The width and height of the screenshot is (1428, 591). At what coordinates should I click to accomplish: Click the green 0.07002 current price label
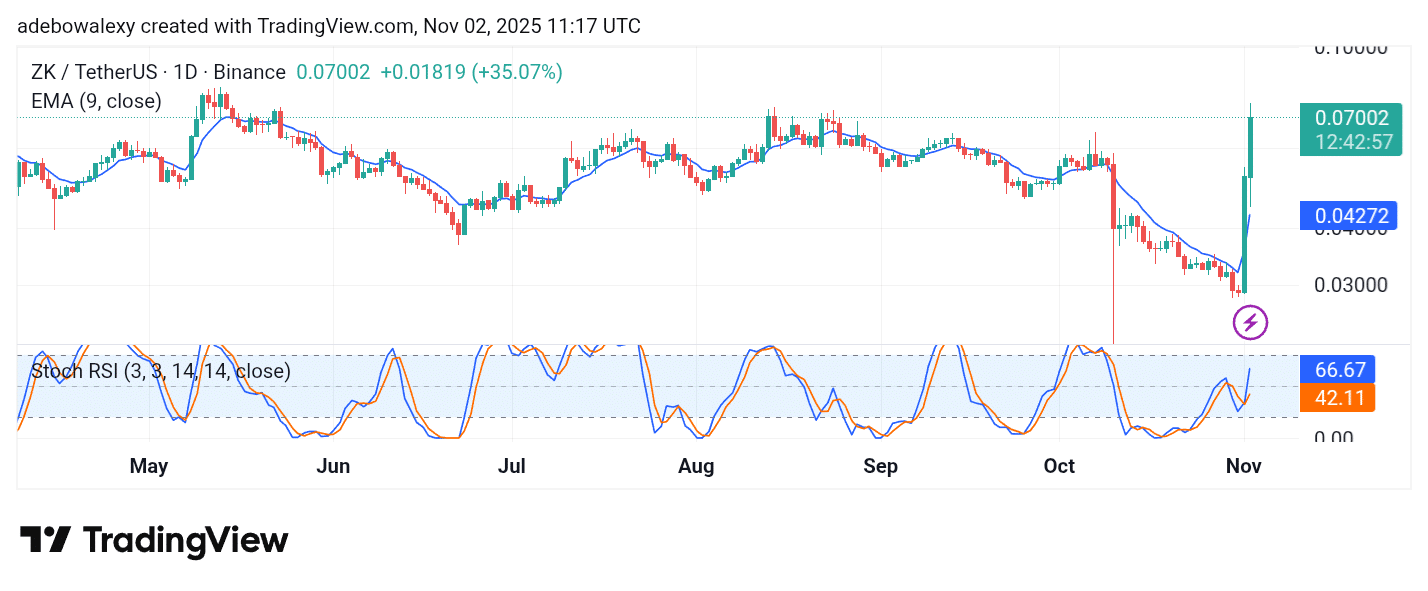point(1351,118)
